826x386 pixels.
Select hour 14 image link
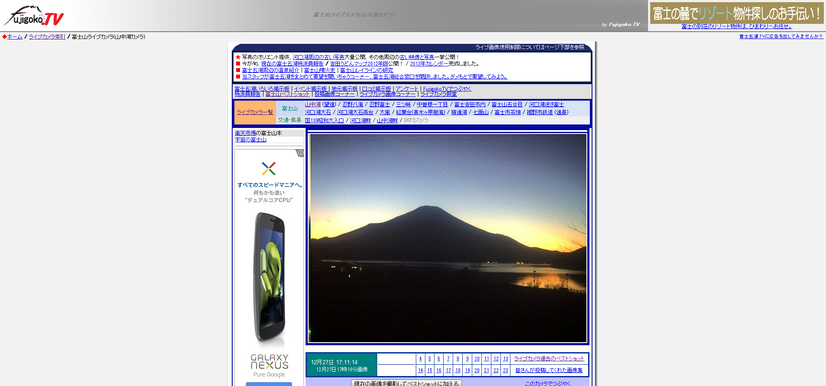[x=420, y=371]
